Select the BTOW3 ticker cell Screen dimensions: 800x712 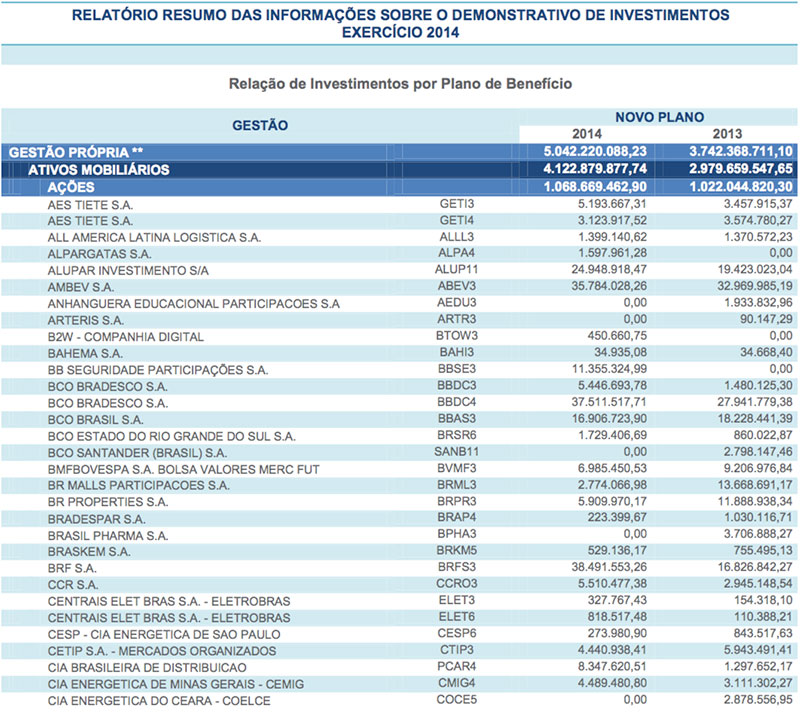[x=458, y=337]
